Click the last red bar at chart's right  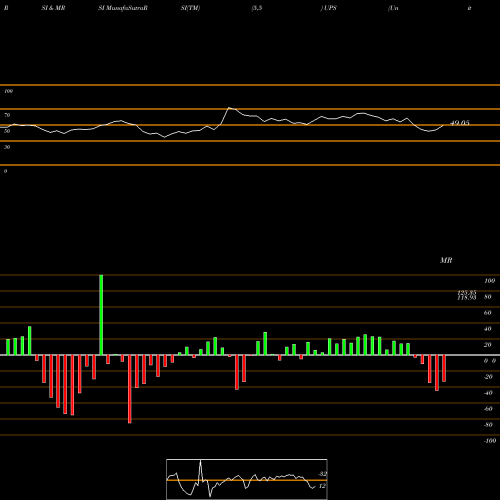444,368
